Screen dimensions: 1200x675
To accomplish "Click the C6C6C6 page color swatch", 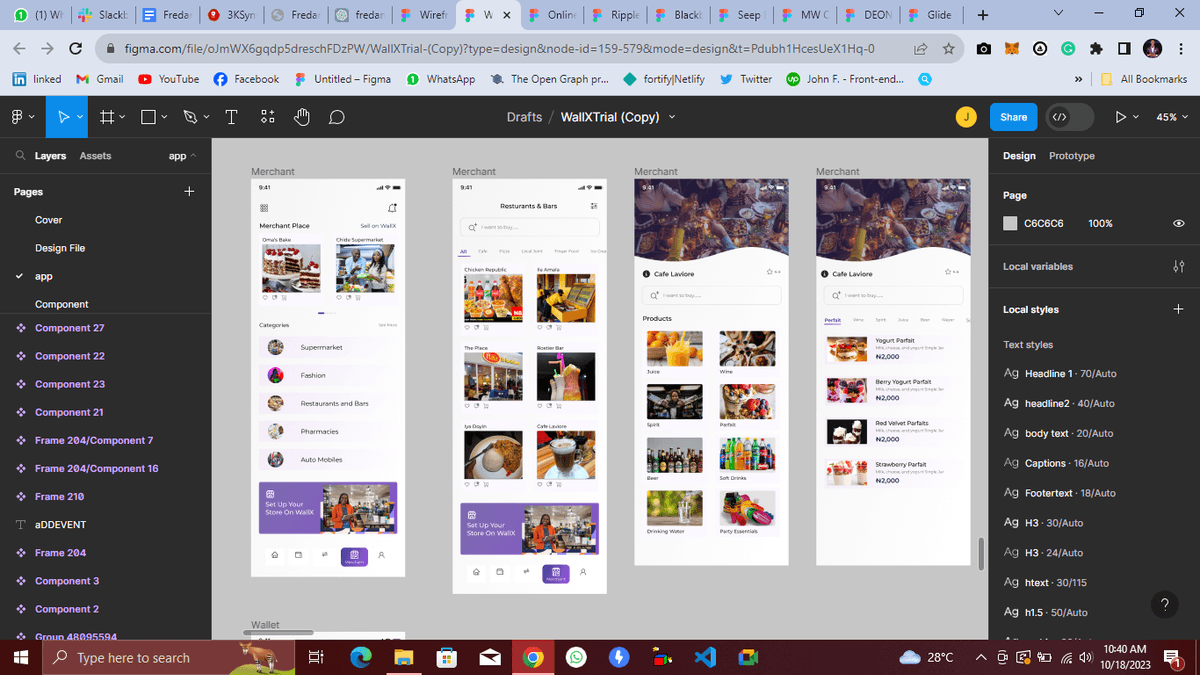I will coord(1010,224).
